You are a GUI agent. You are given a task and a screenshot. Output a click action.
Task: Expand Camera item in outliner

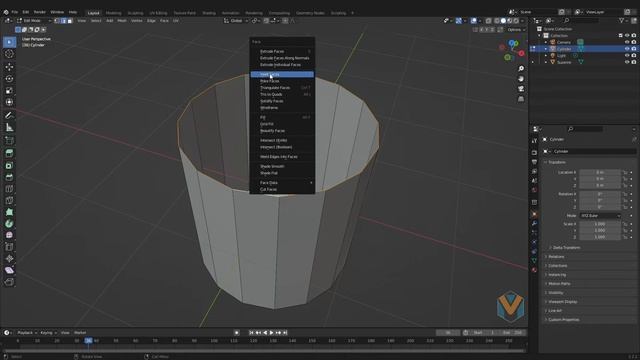(546, 42)
